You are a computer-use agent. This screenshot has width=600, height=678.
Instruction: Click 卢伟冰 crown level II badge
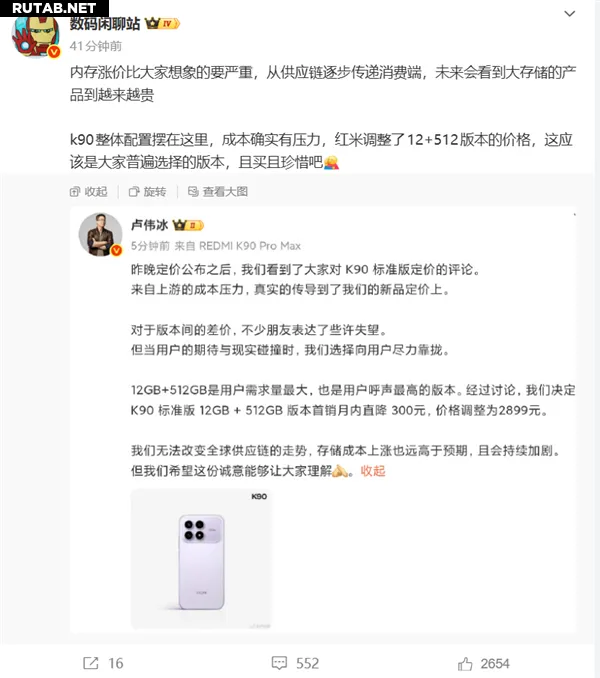pyautogui.click(x=188, y=225)
